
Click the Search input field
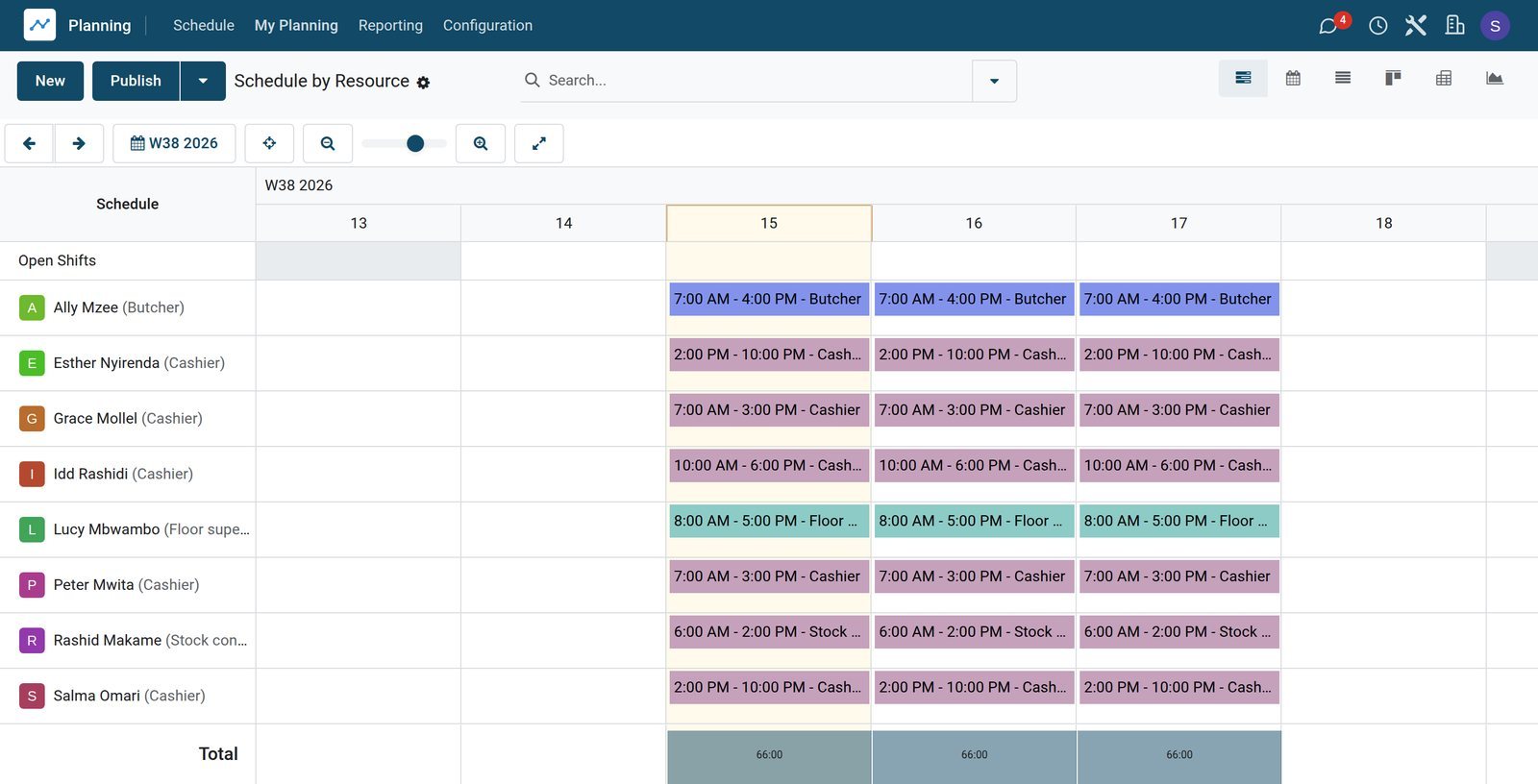click(x=757, y=81)
